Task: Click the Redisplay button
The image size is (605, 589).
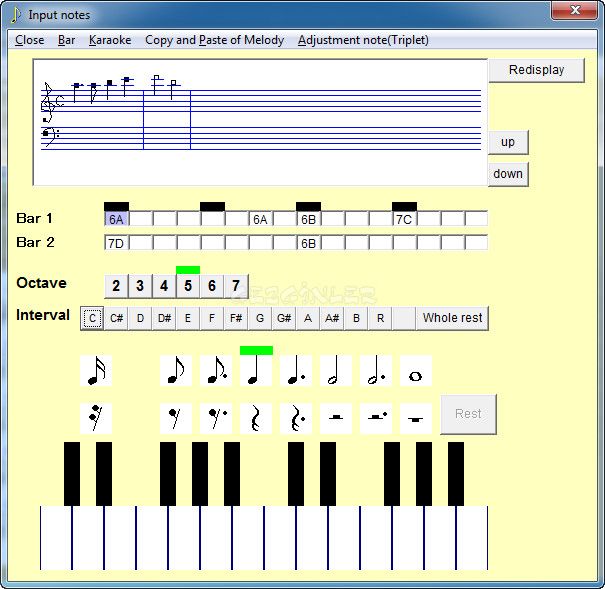Action: pos(537,70)
